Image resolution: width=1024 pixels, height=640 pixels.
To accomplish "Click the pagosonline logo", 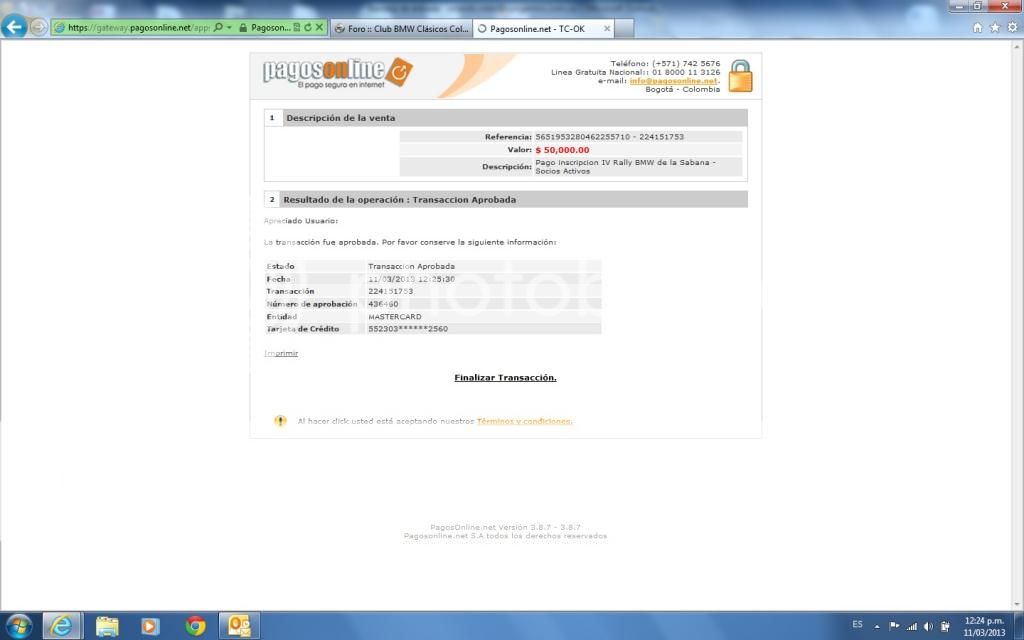I will [338, 73].
